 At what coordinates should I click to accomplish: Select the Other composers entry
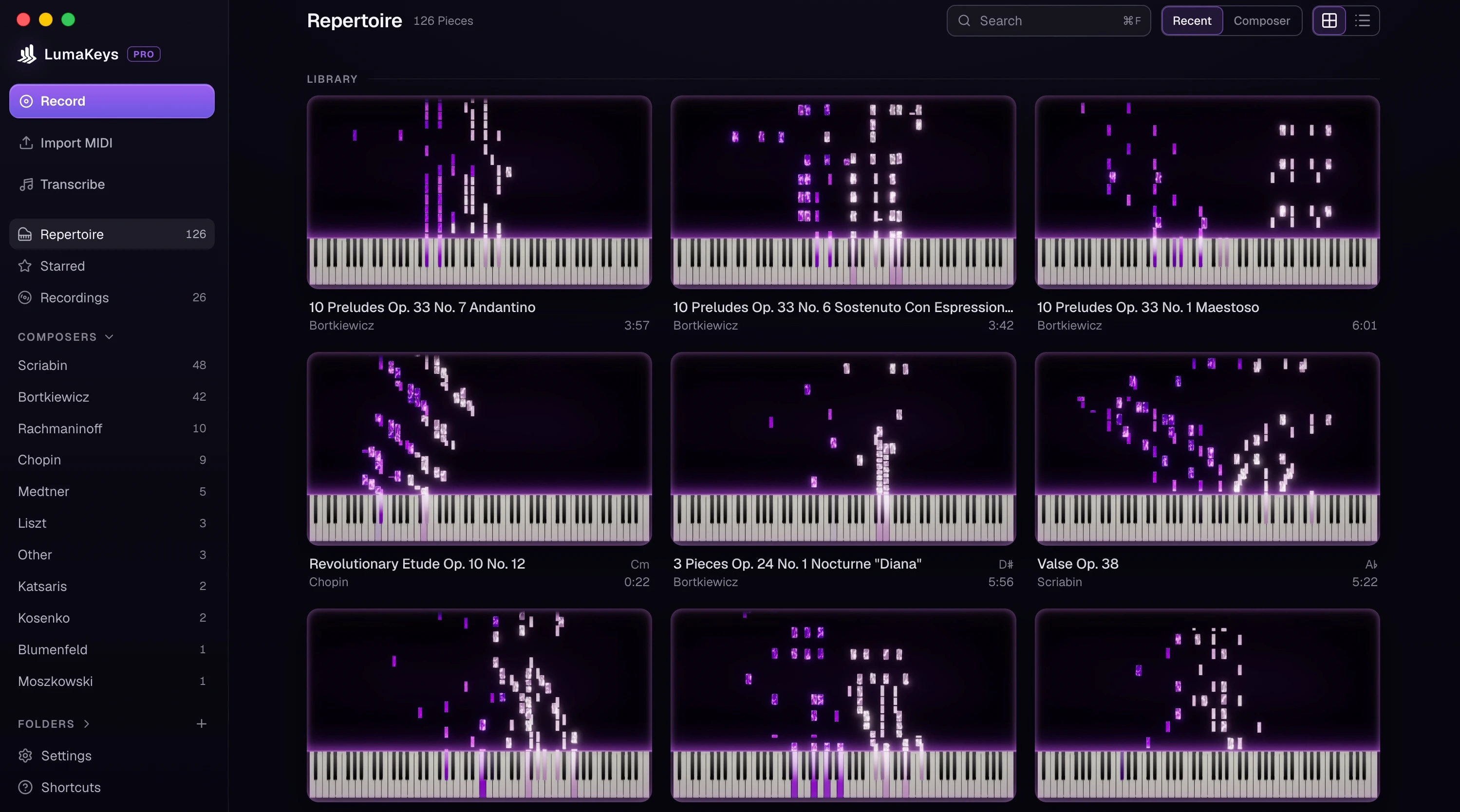click(112, 555)
